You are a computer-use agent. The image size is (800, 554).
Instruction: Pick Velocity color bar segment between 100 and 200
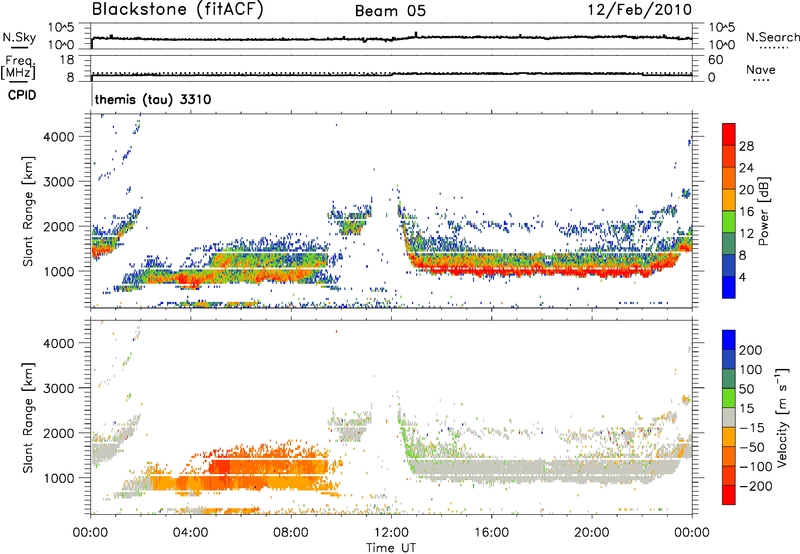tap(729, 359)
